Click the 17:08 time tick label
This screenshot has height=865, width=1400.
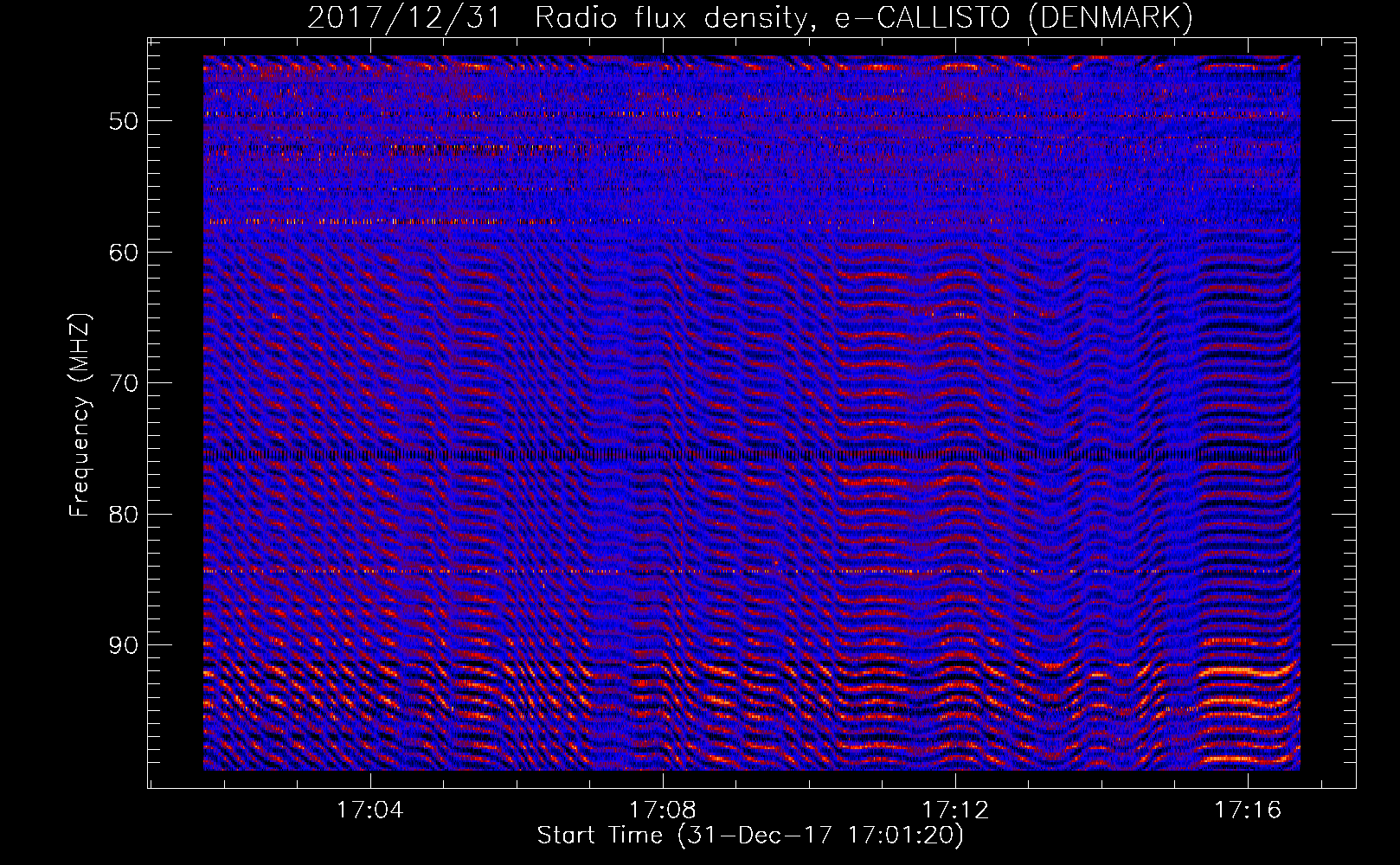click(663, 811)
